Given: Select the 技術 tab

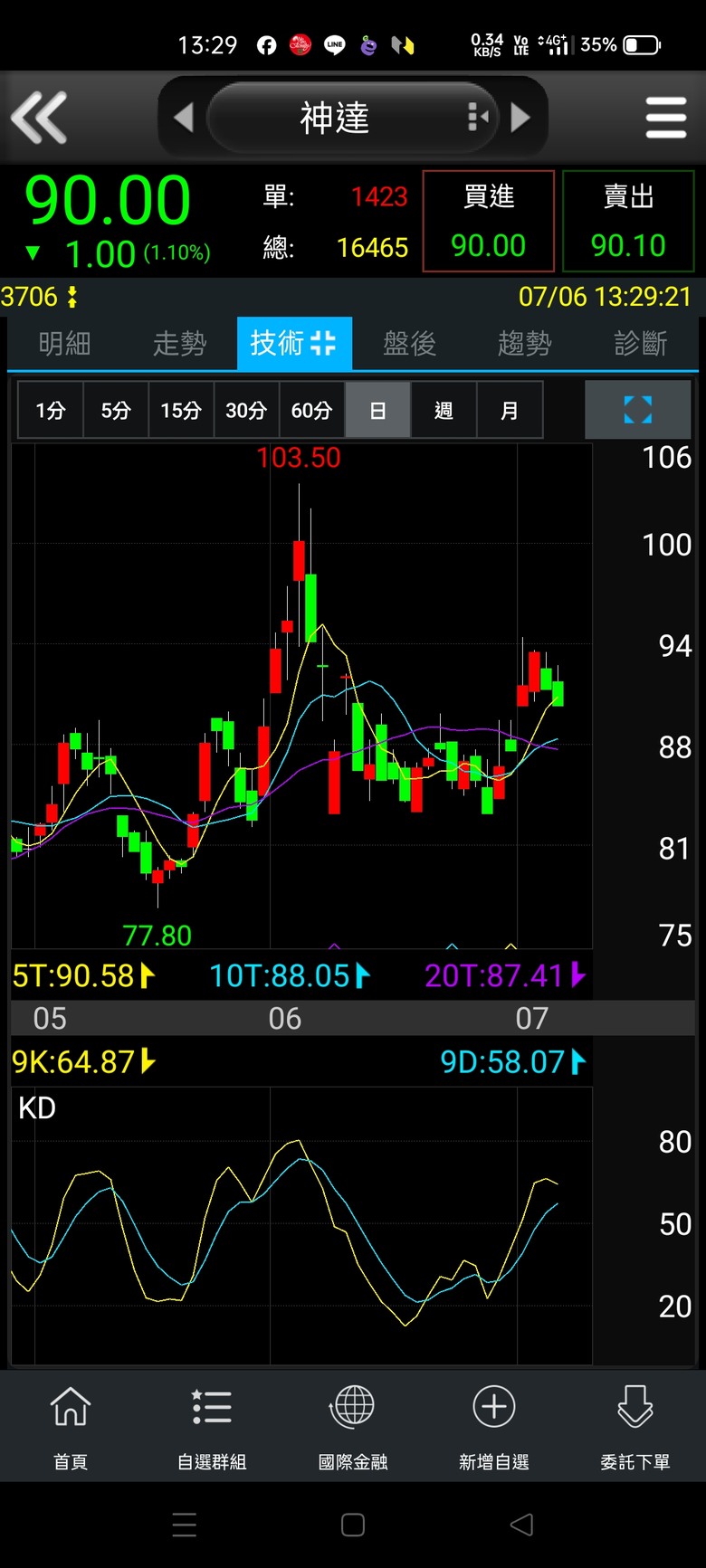Looking at the screenshot, I should tap(294, 343).
